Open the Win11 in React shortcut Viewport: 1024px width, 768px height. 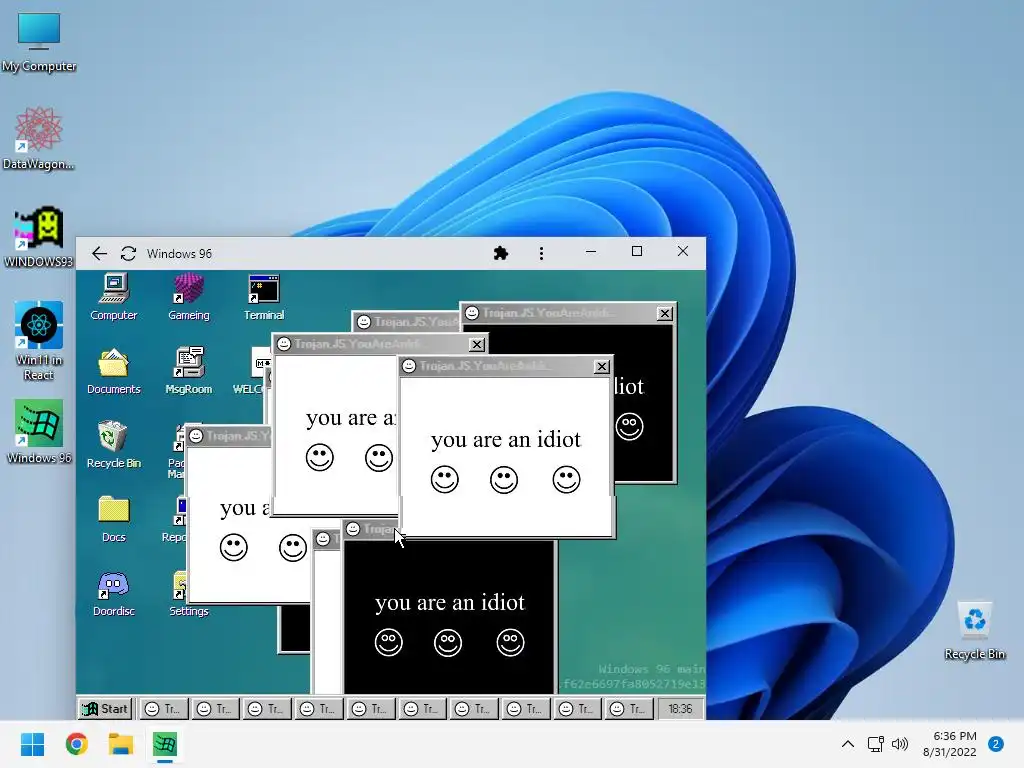39,341
